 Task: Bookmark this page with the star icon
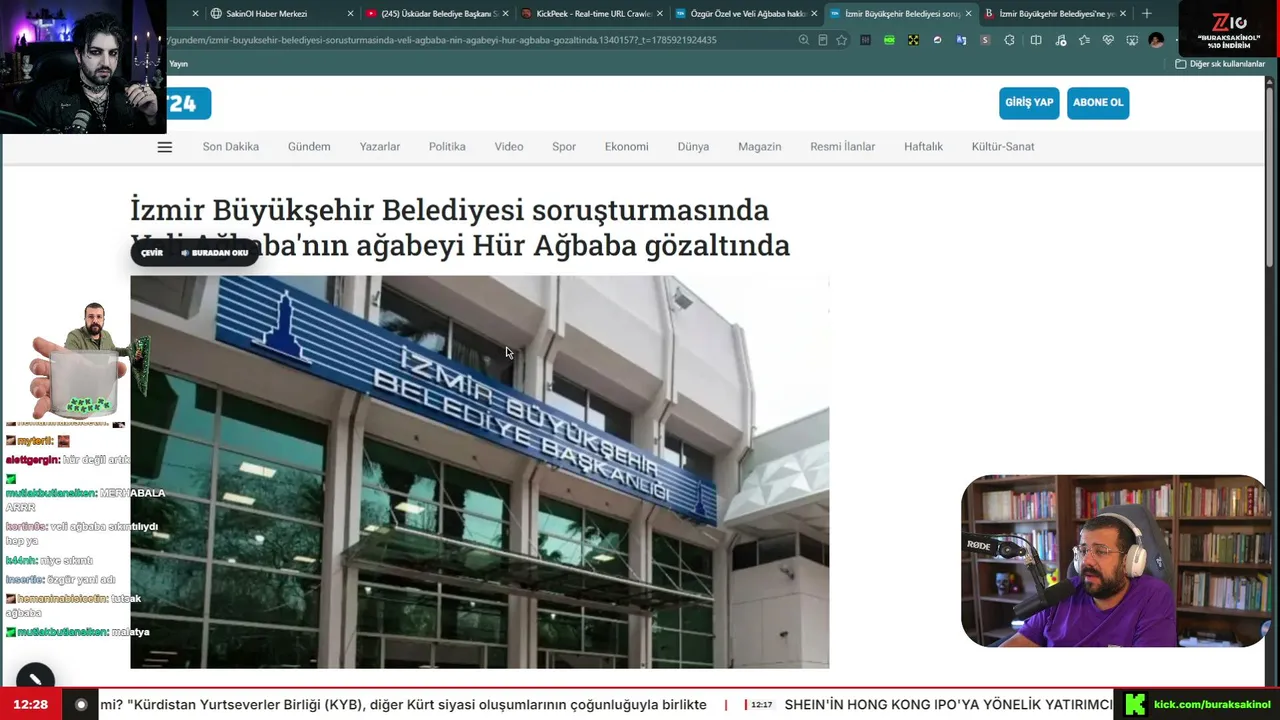(x=841, y=40)
